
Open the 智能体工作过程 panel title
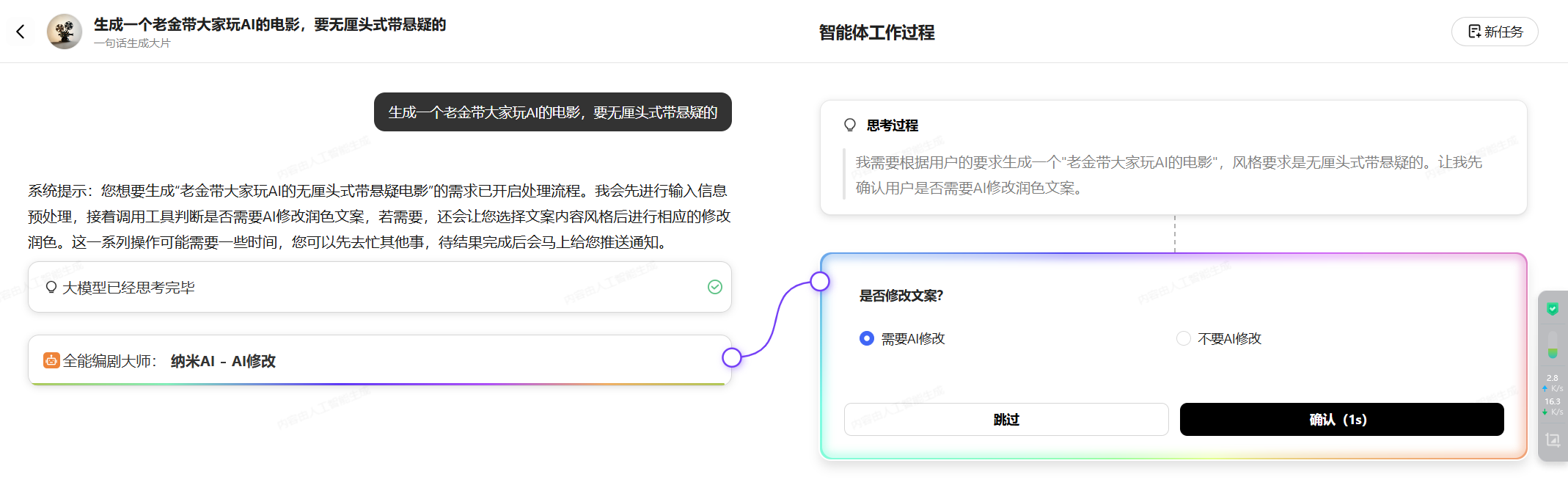tap(876, 32)
